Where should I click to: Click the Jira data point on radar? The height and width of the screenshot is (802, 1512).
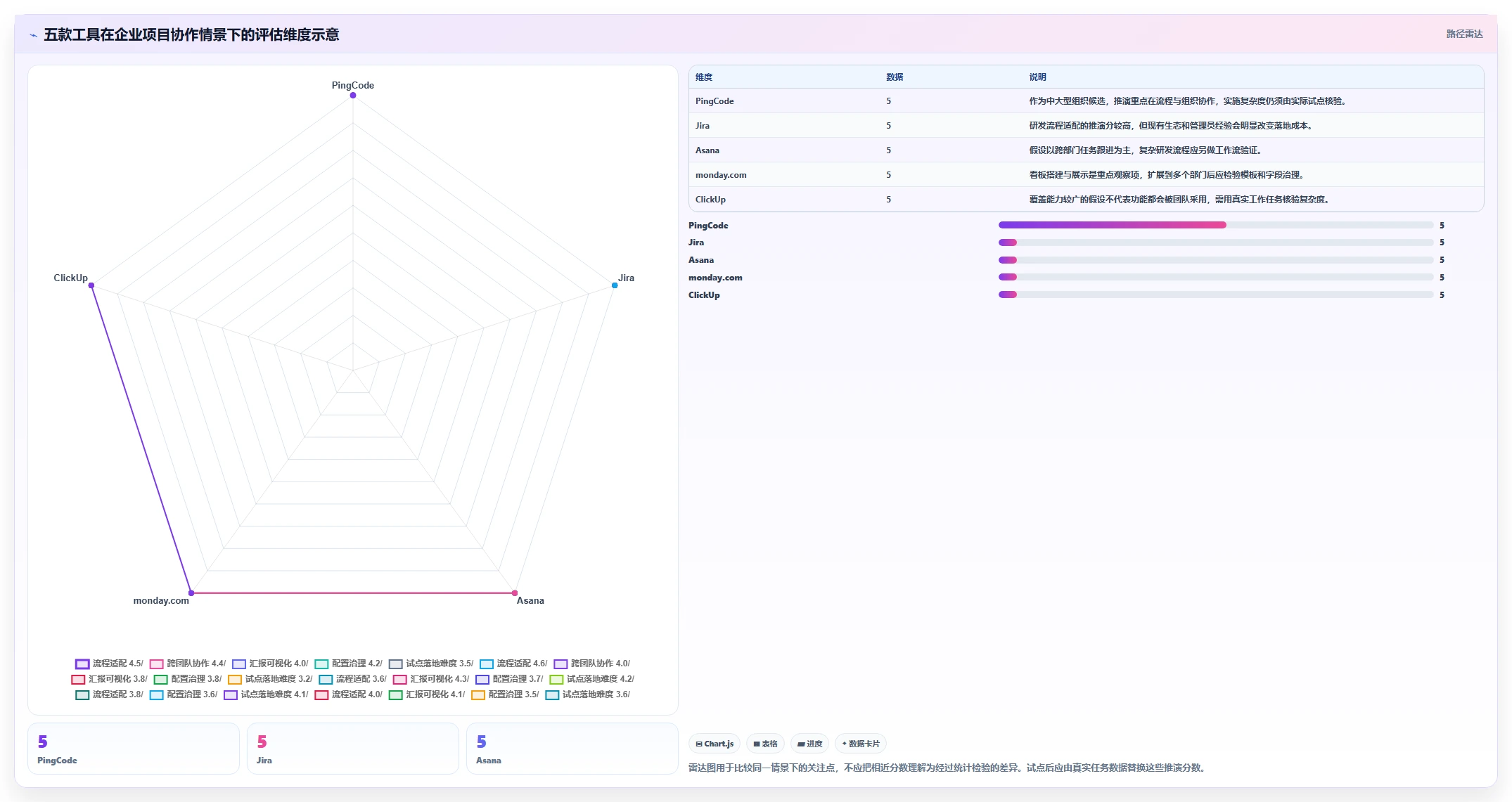(x=615, y=285)
